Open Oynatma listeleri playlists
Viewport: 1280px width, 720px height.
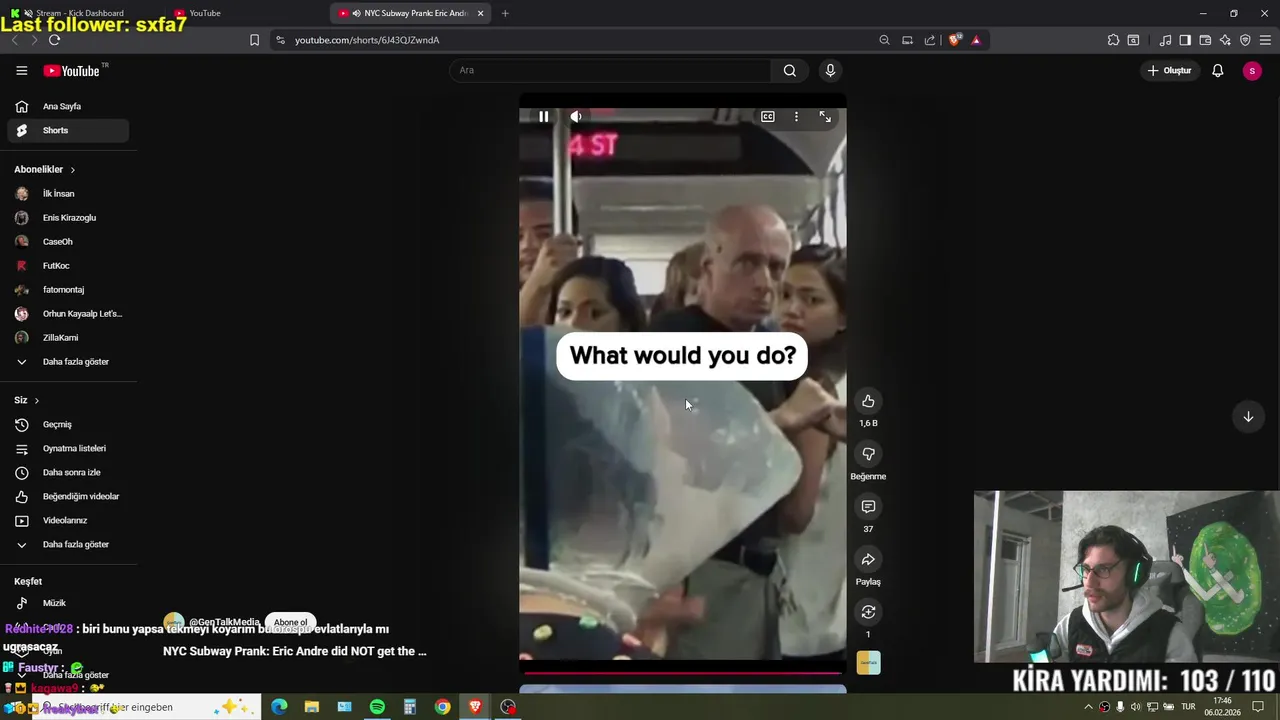pos(68,448)
